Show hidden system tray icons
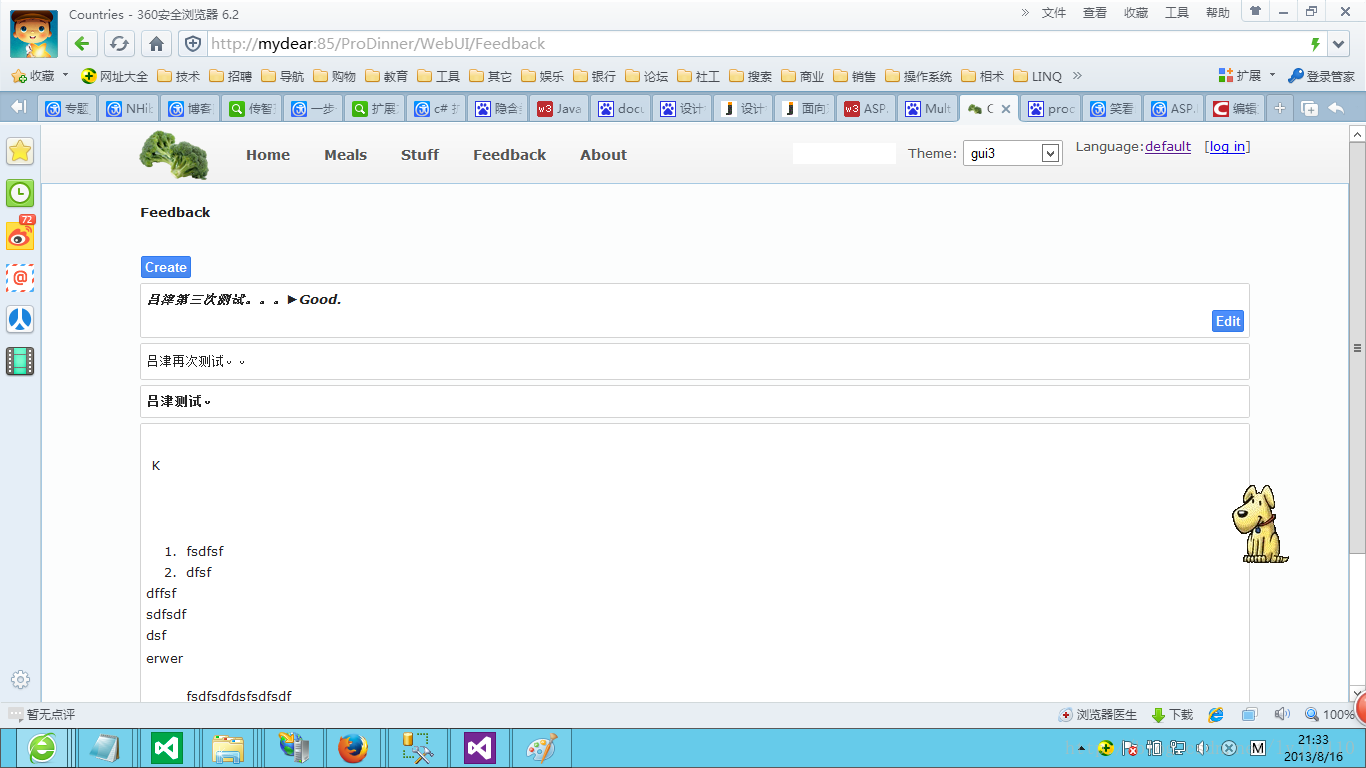The image size is (1366, 768). [x=1081, y=748]
